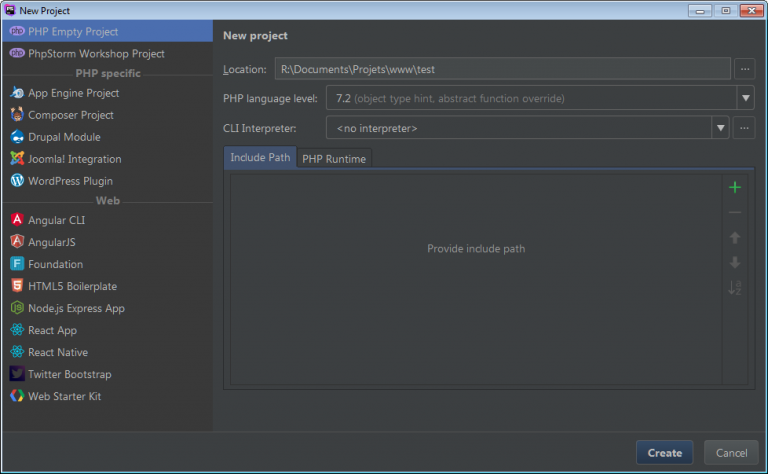The width and height of the screenshot is (768, 474).
Task: Open the CLI Interpreter dropdown arrow
Action: tap(720, 128)
